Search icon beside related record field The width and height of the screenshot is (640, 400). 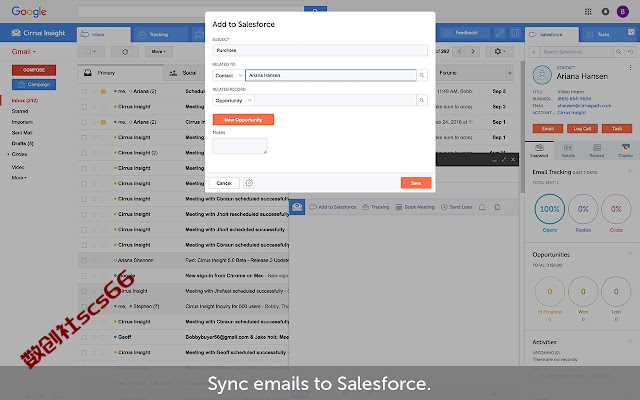coord(422,100)
